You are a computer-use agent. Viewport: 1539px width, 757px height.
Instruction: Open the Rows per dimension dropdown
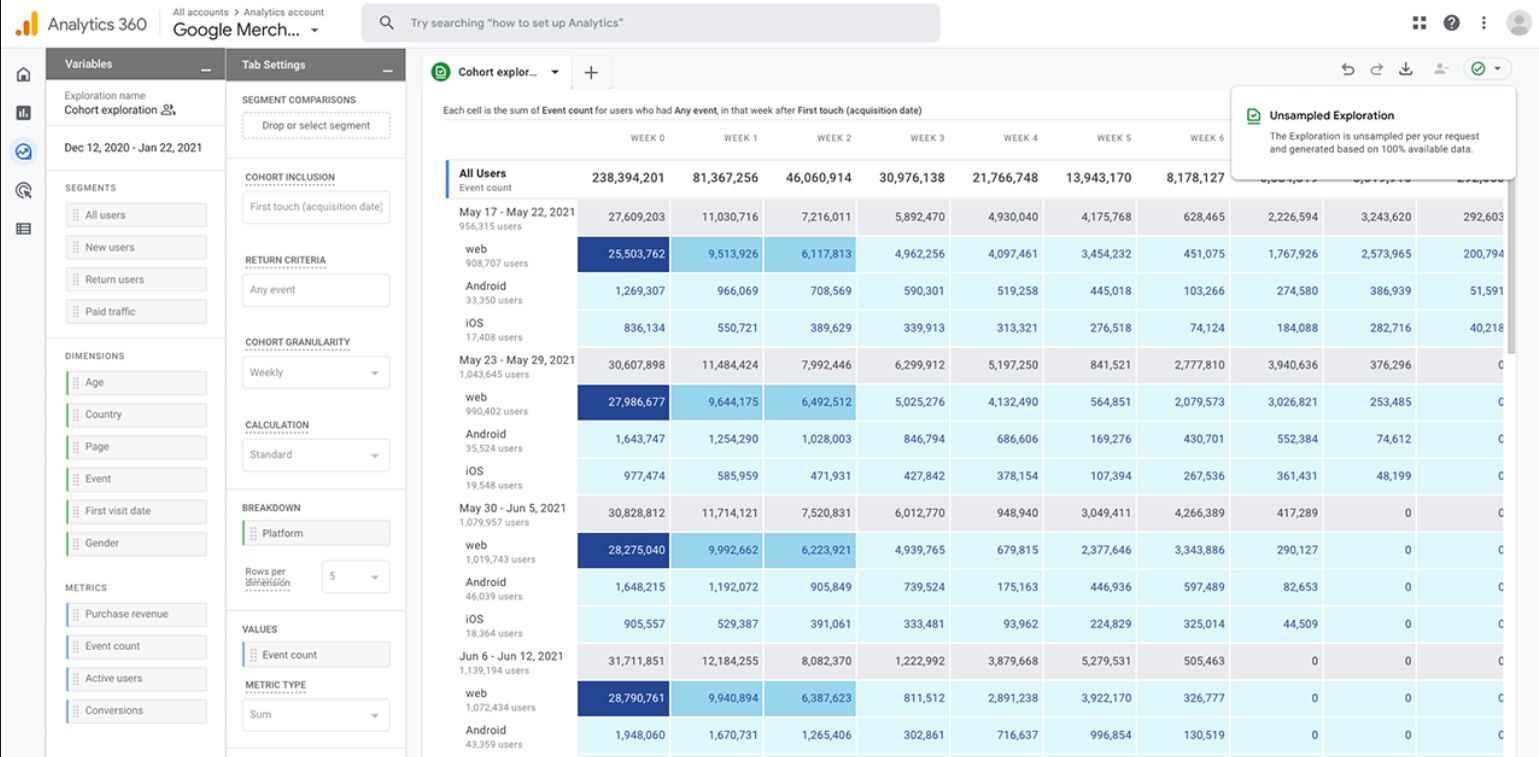(356, 577)
